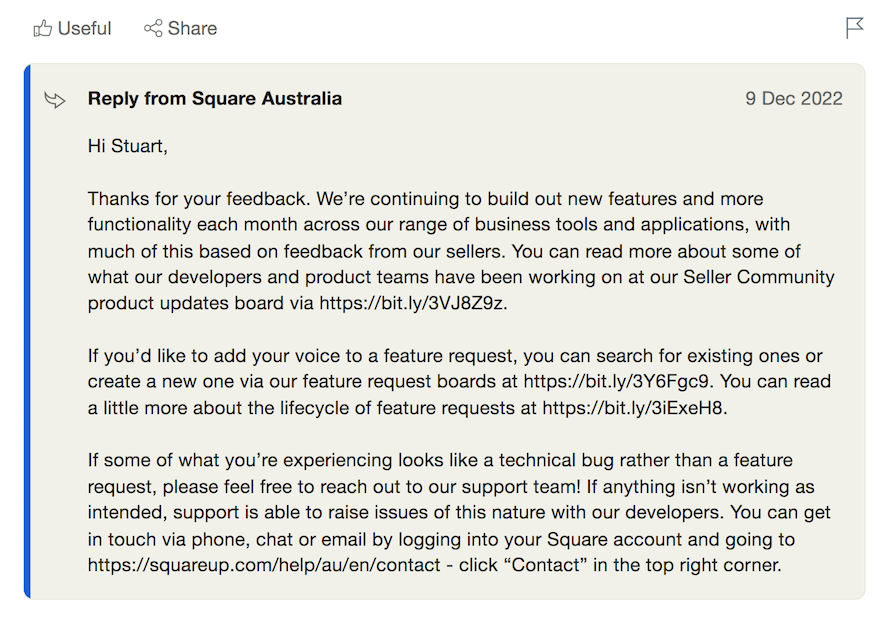Select the Share text label

(192, 28)
